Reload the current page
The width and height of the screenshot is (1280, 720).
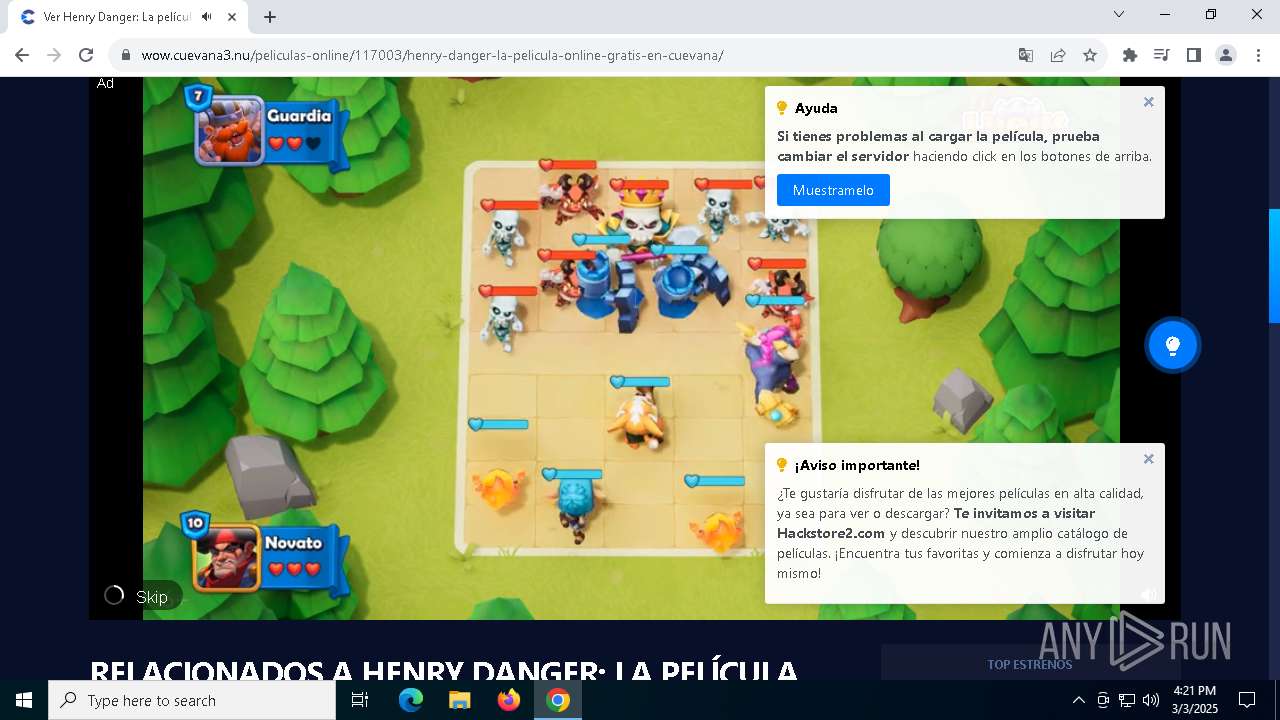[86, 55]
